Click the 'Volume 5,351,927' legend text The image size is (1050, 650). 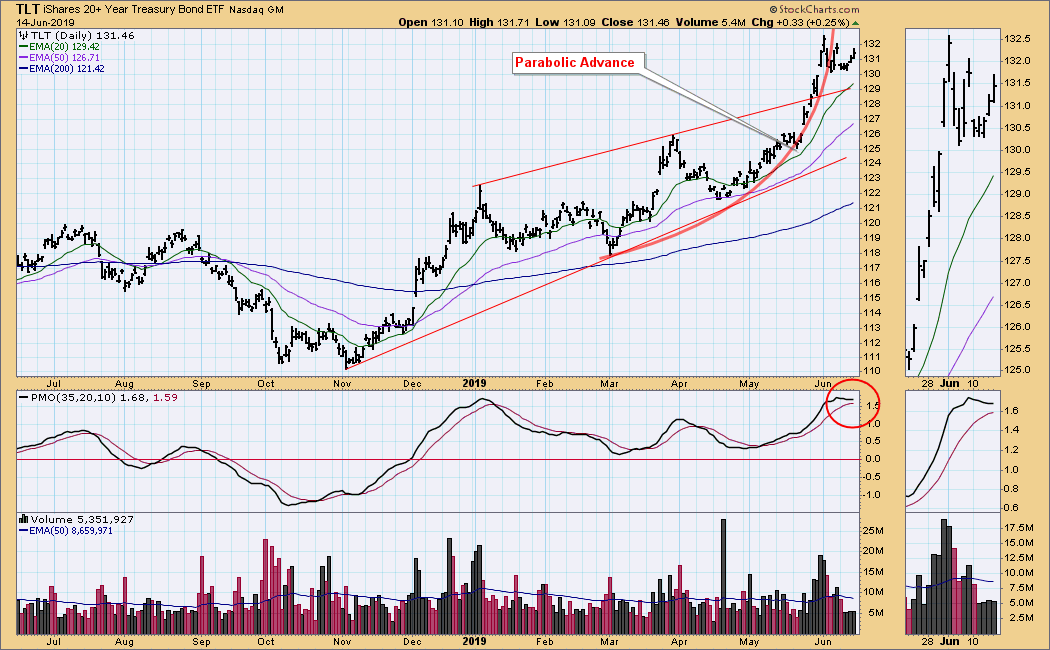coord(82,519)
